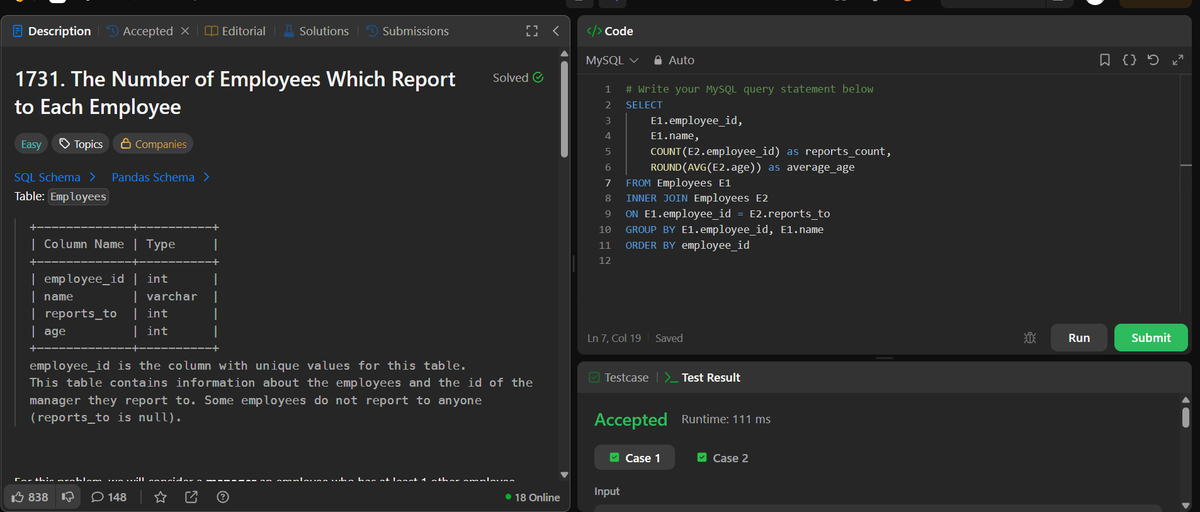1200x512 pixels.
Task: Expand the SQL Schema section
Action: pos(55,177)
